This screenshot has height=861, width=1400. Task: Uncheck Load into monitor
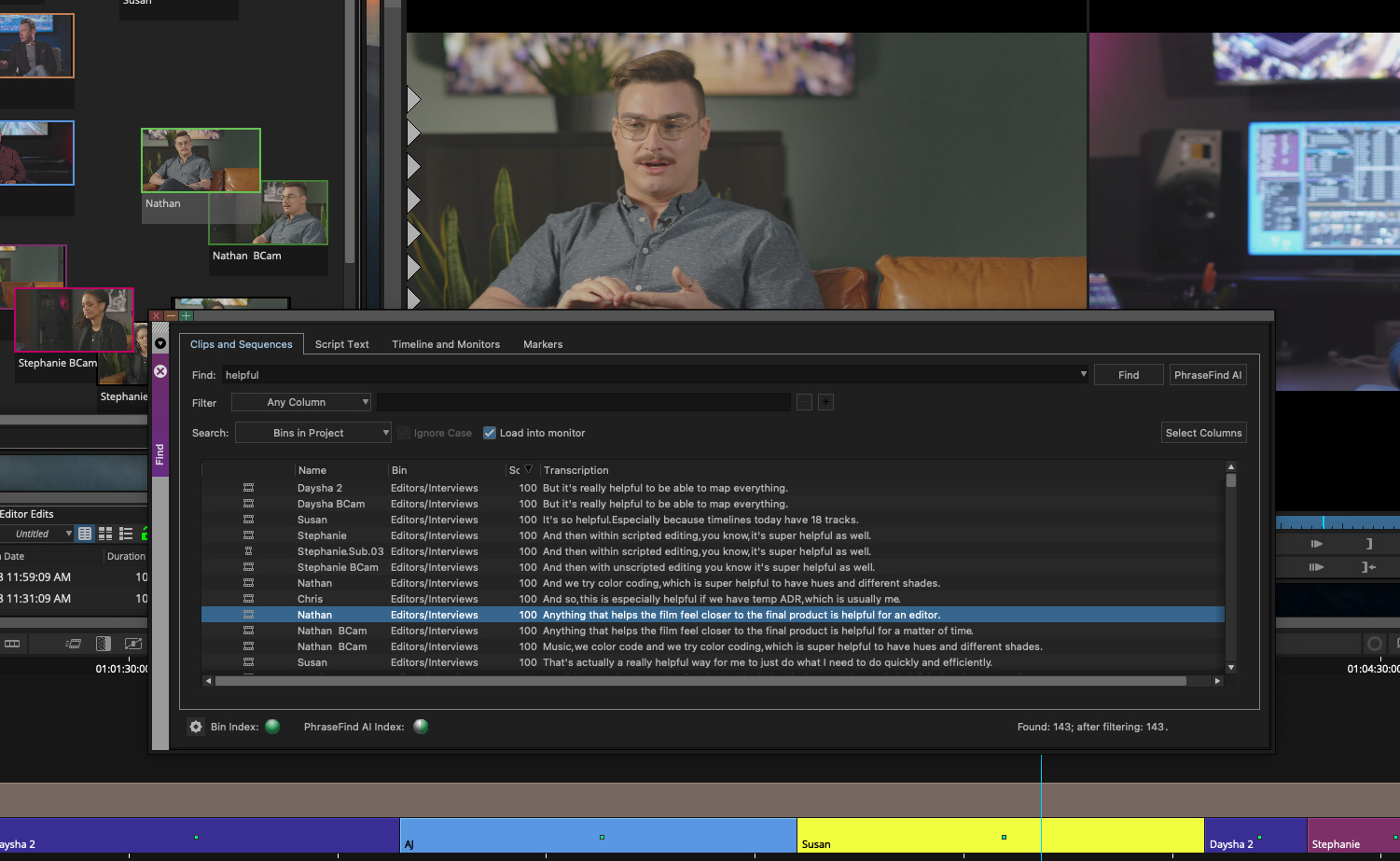pos(490,433)
